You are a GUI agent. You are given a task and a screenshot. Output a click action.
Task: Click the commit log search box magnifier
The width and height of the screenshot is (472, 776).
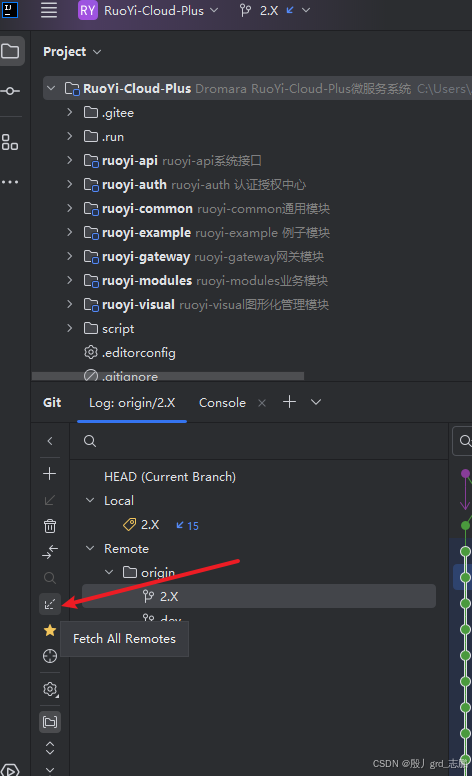[x=465, y=440]
